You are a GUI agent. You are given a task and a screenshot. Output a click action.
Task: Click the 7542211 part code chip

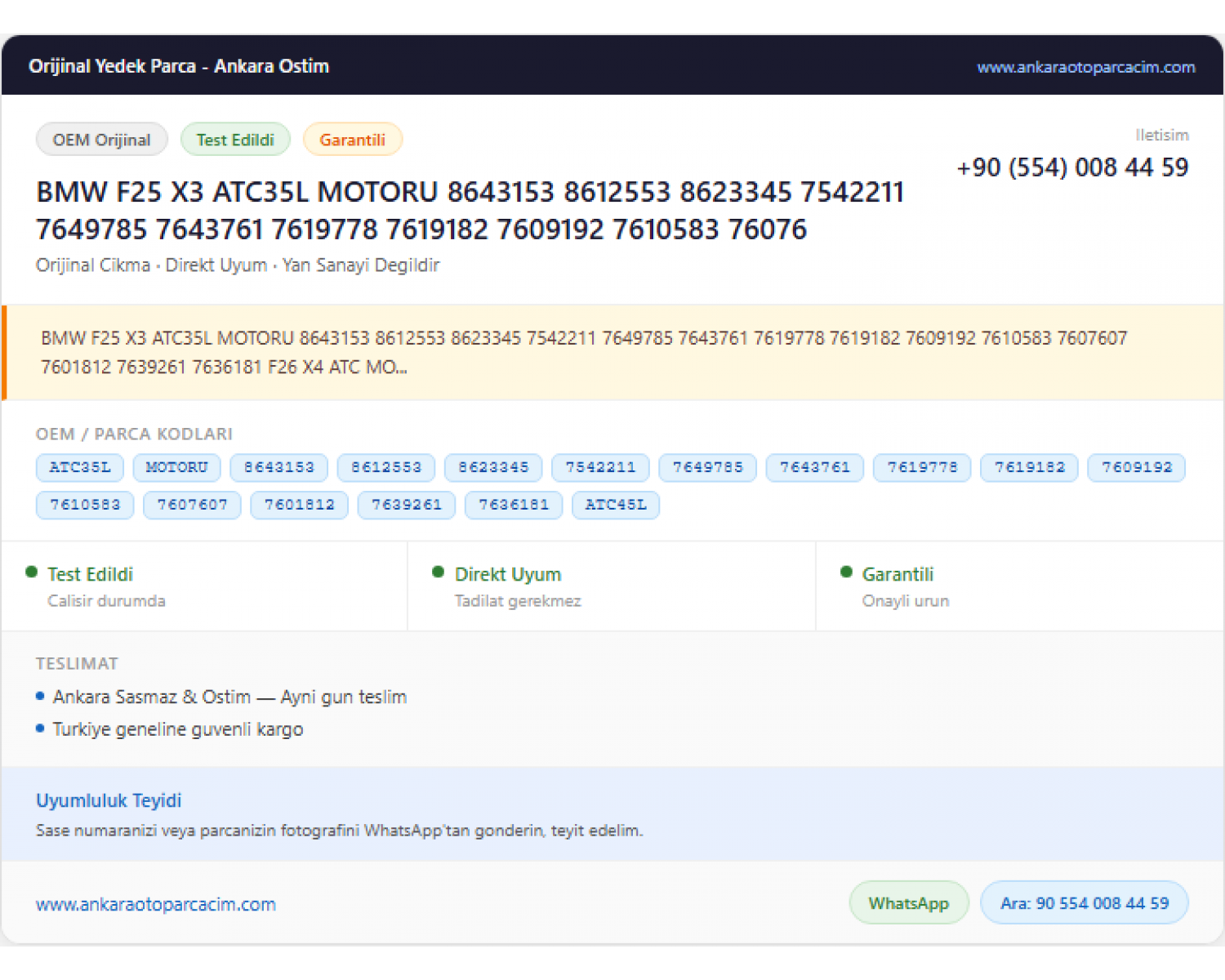tap(600, 467)
